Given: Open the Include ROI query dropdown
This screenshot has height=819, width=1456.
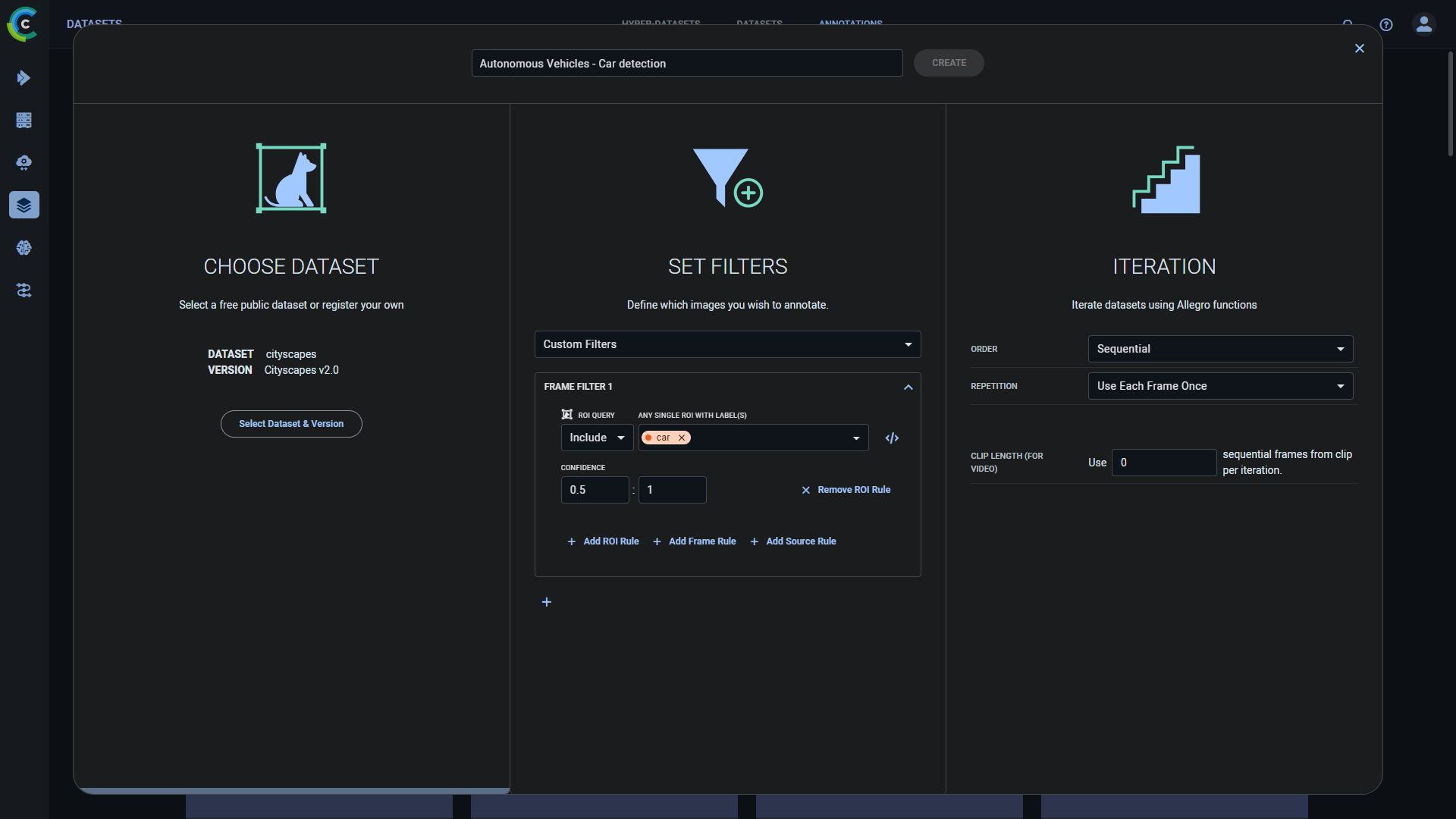Looking at the screenshot, I should tap(597, 438).
